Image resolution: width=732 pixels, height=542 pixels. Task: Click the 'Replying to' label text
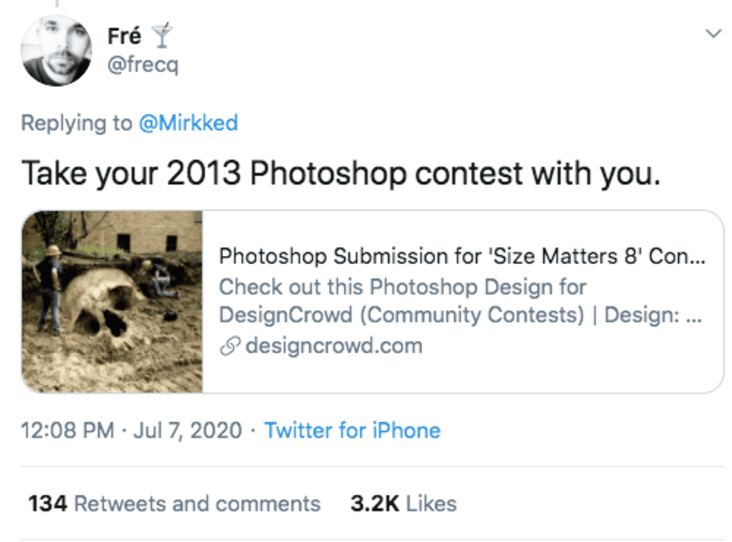pos(77,124)
